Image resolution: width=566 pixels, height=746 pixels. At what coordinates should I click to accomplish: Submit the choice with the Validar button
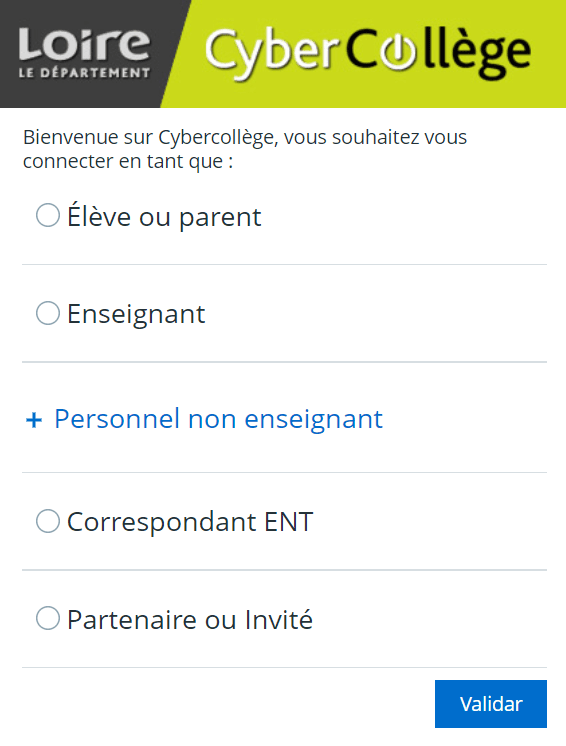tap(491, 704)
